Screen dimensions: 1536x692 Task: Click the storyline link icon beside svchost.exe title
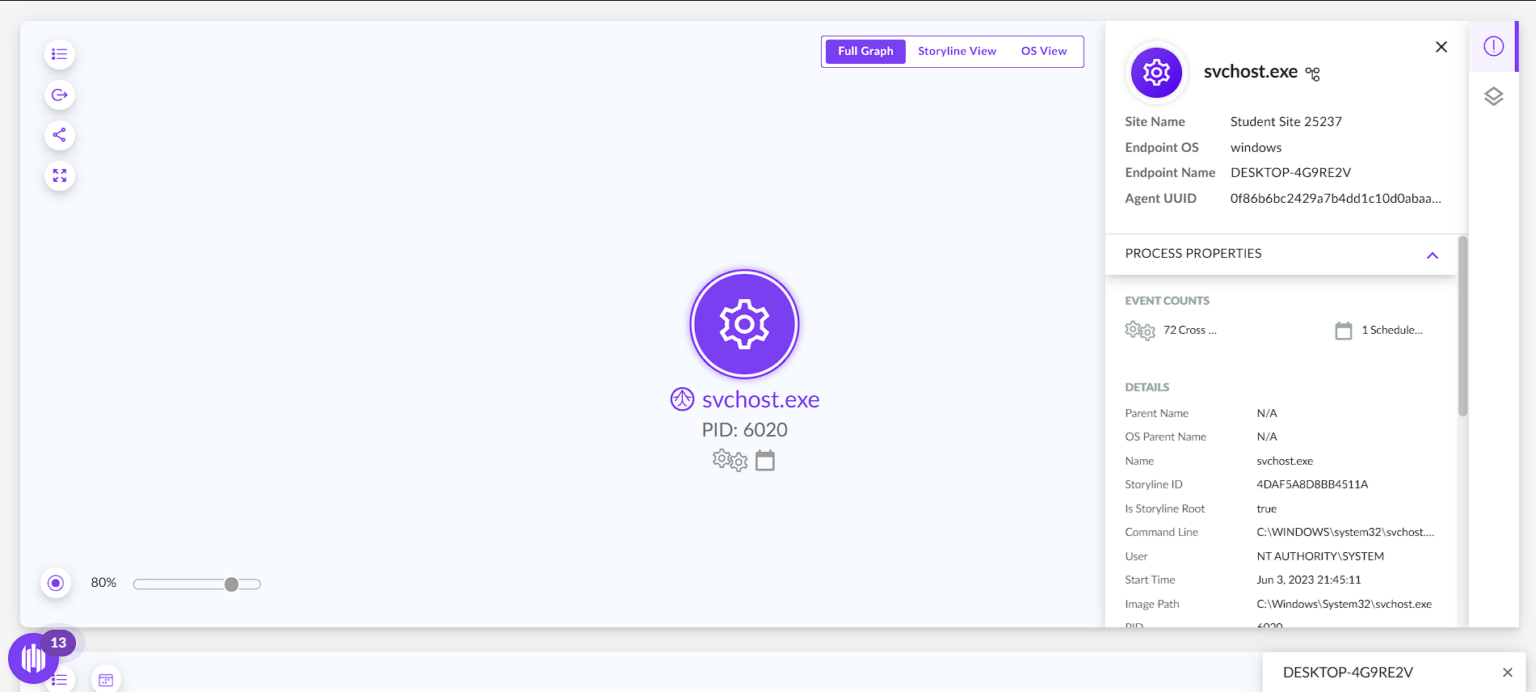(x=1311, y=72)
